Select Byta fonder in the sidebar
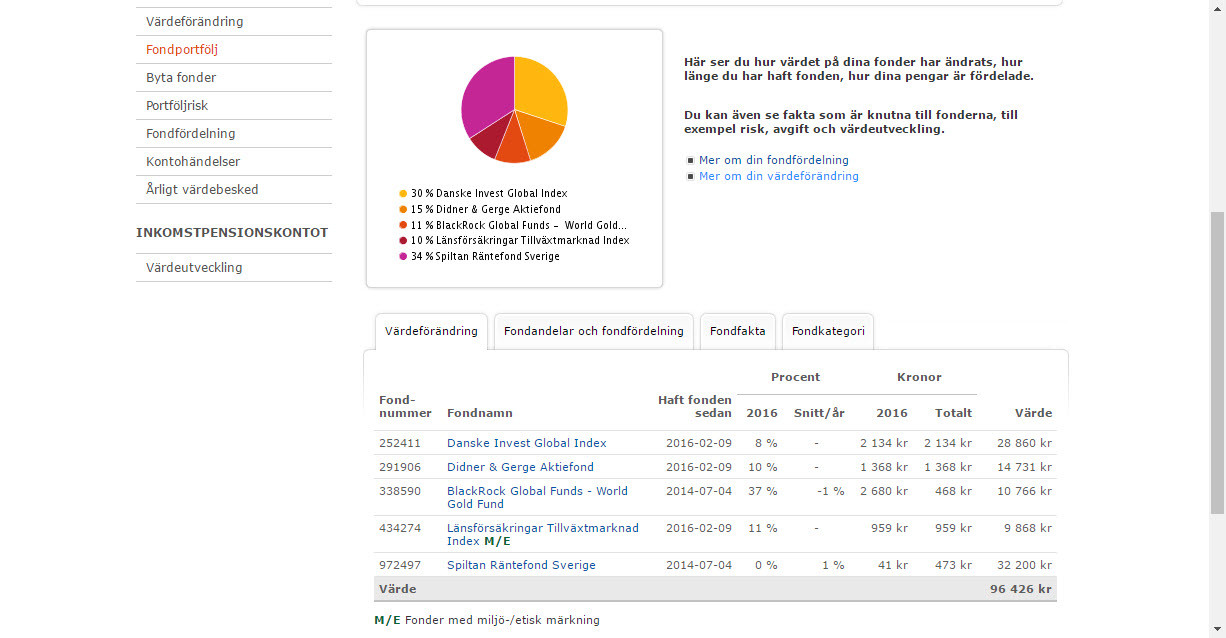Screen dimensions: 1226x638 click(181, 77)
